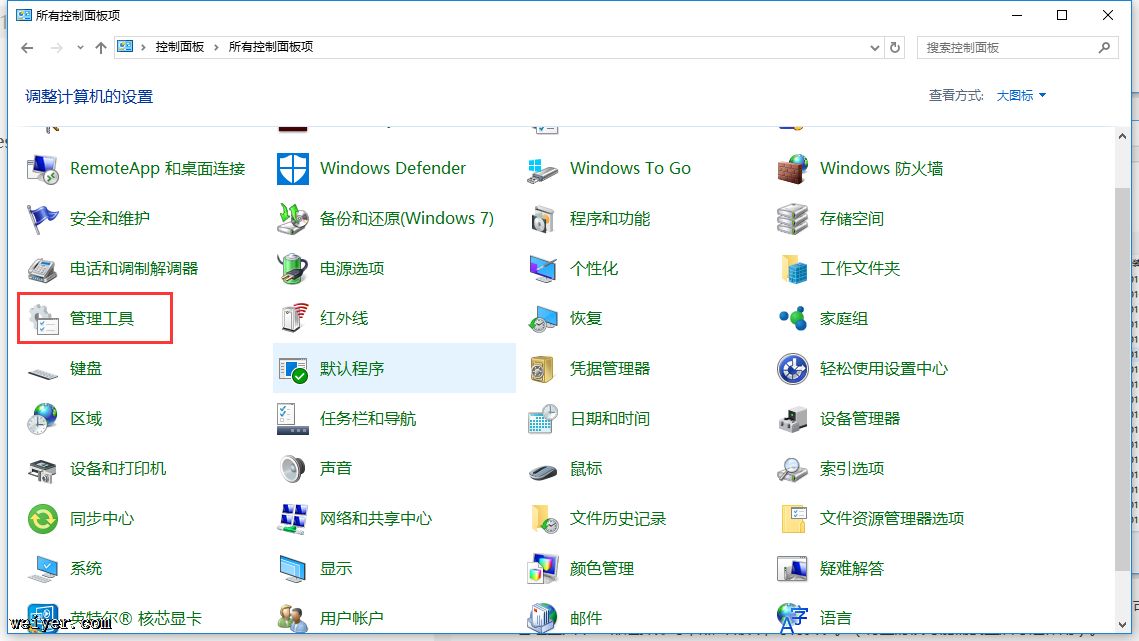Image resolution: width=1139 pixels, height=641 pixels.
Task: Open the Windows 防火墙 brick wall icon
Action: [x=793, y=168]
